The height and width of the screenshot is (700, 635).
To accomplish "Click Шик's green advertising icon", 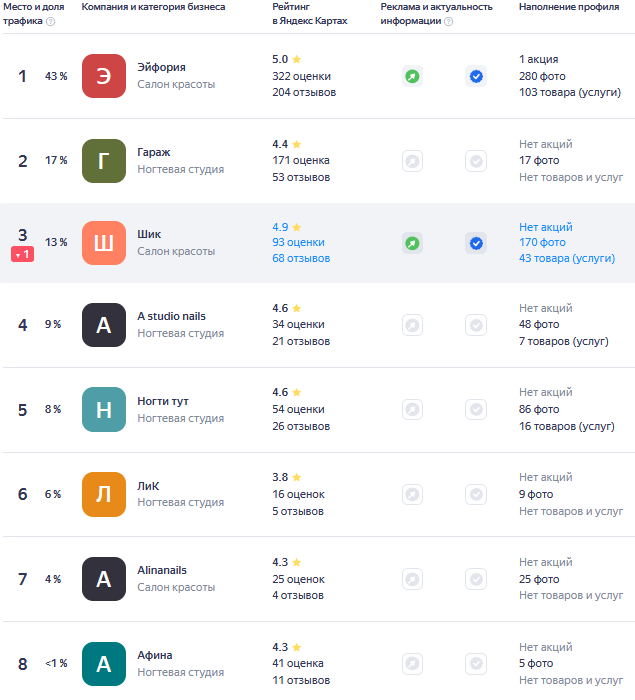I will (x=412, y=243).
